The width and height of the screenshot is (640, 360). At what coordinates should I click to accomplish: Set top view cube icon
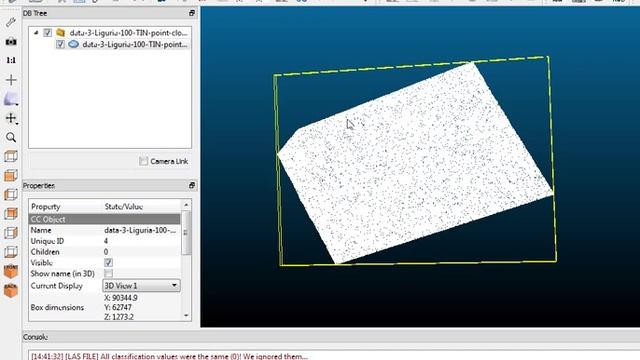pyautogui.click(x=11, y=156)
